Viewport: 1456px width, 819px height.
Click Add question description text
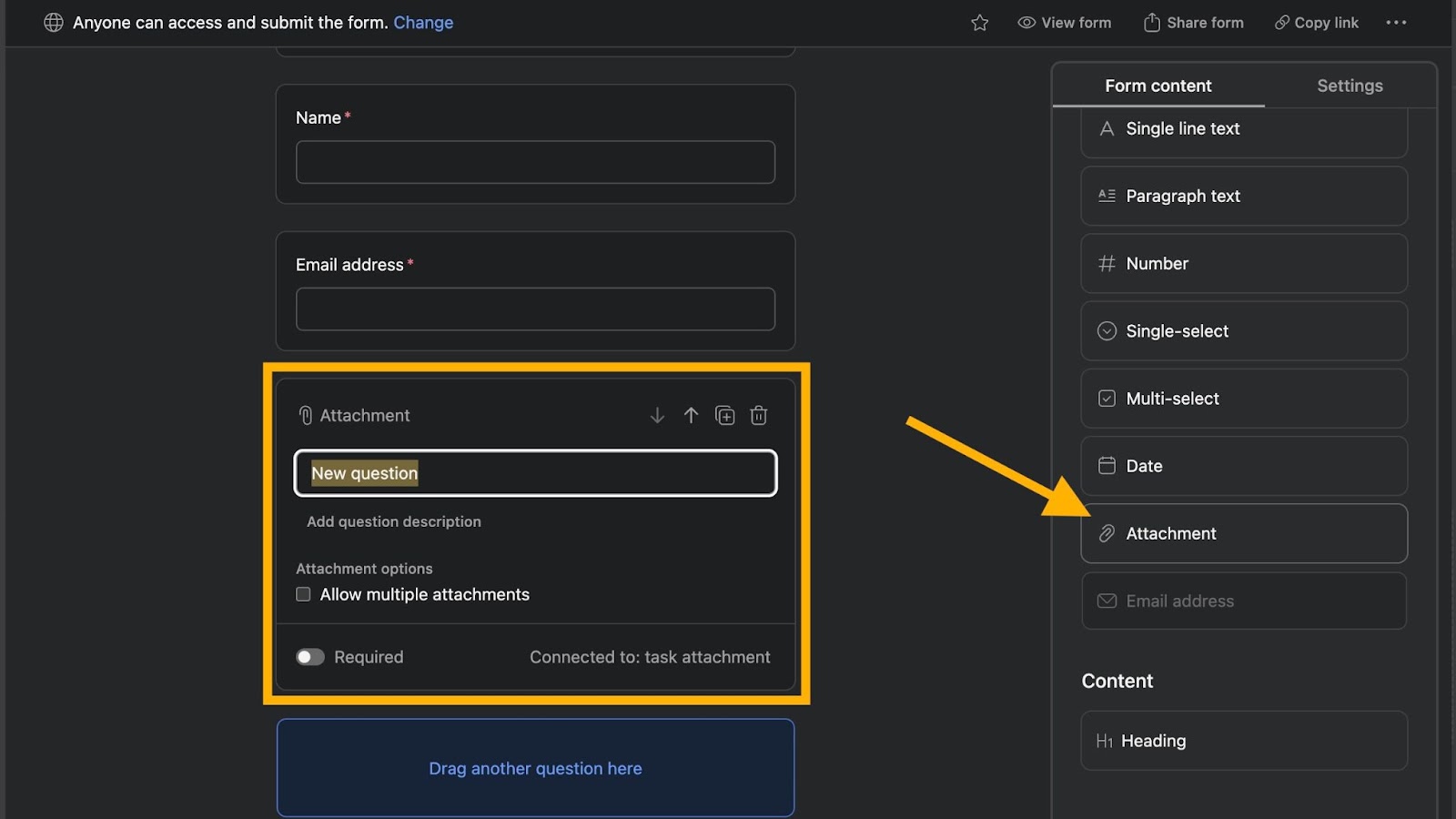[x=394, y=521]
